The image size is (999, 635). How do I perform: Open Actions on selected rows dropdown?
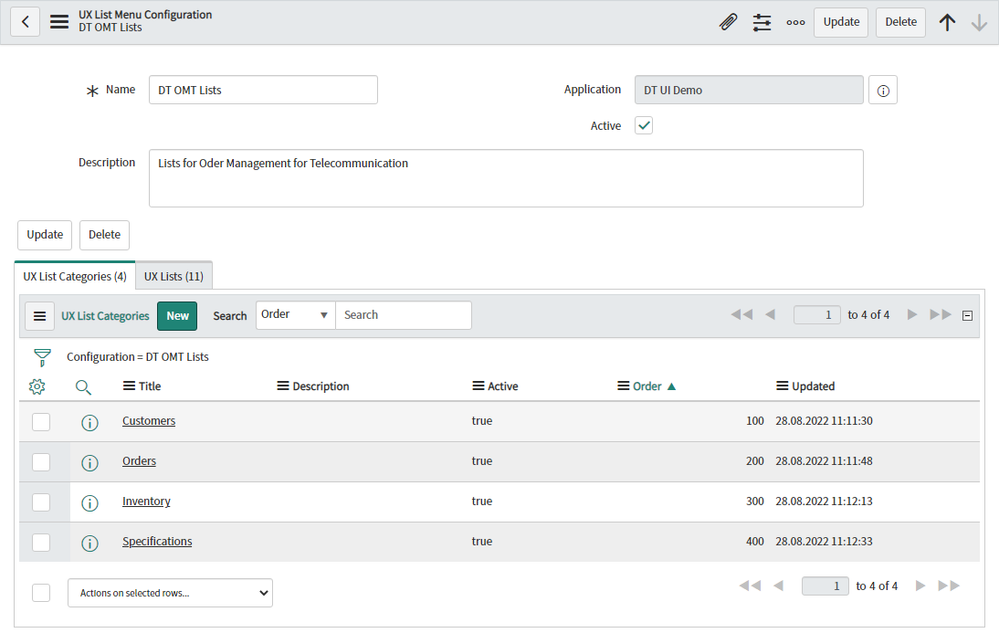point(170,593)
